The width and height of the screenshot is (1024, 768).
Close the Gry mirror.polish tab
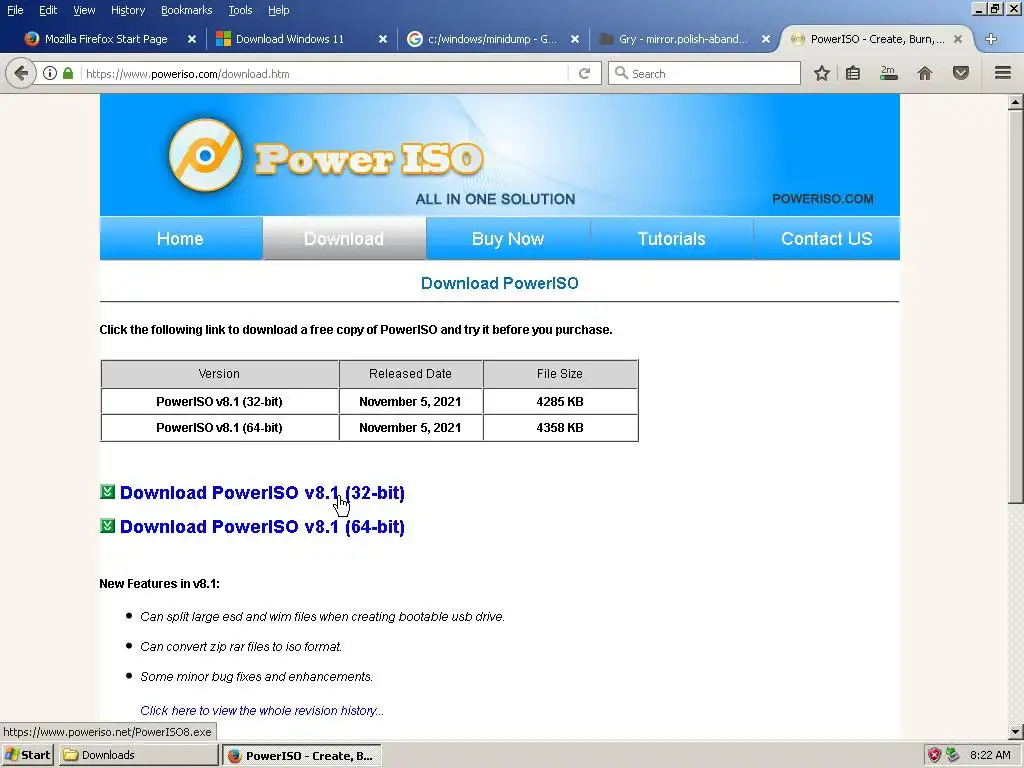766,39
